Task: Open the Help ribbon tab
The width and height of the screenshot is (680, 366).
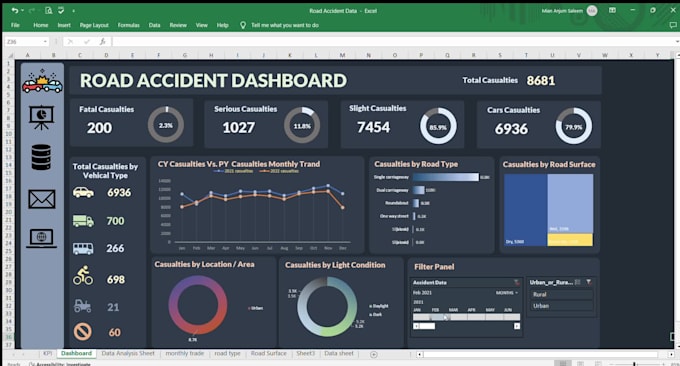Action: click(x=222, y=25)
